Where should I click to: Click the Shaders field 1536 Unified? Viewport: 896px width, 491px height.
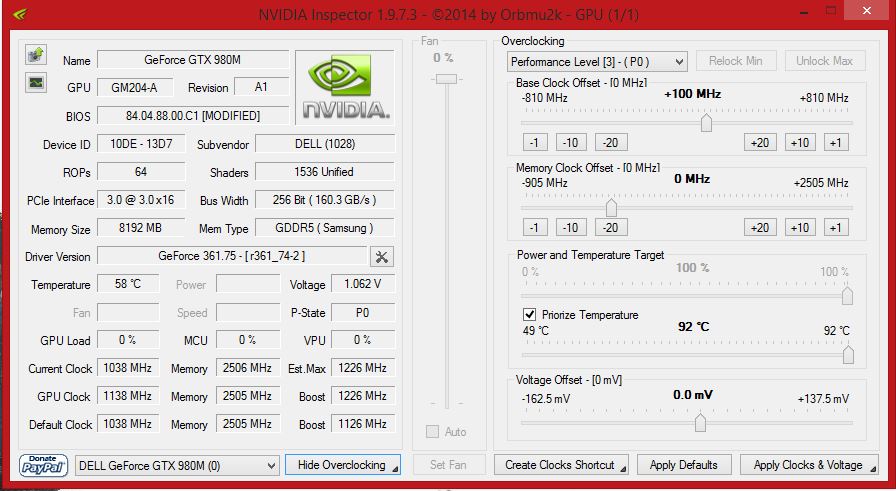click(x=325, y=172)
